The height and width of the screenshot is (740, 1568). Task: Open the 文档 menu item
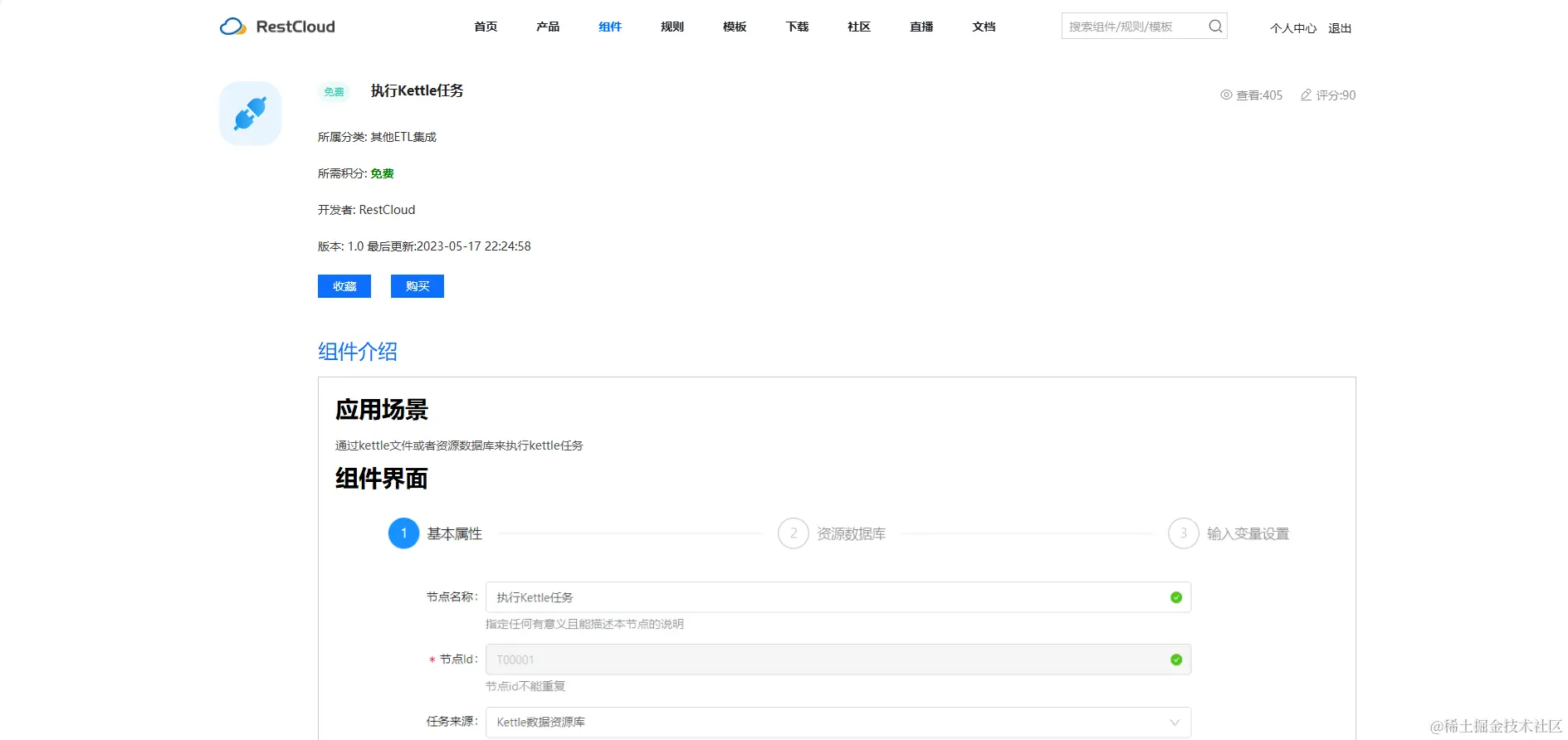pos(984,27)
